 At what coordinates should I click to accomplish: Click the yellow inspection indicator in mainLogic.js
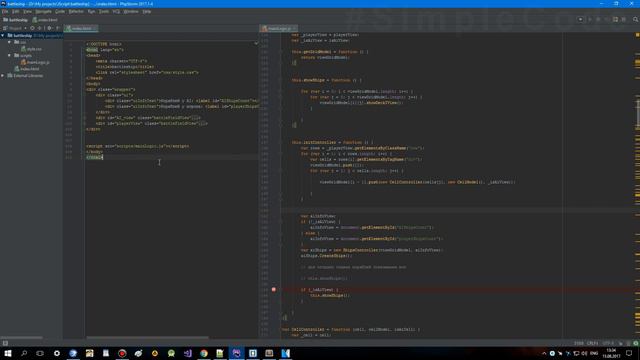coord(637,35)
